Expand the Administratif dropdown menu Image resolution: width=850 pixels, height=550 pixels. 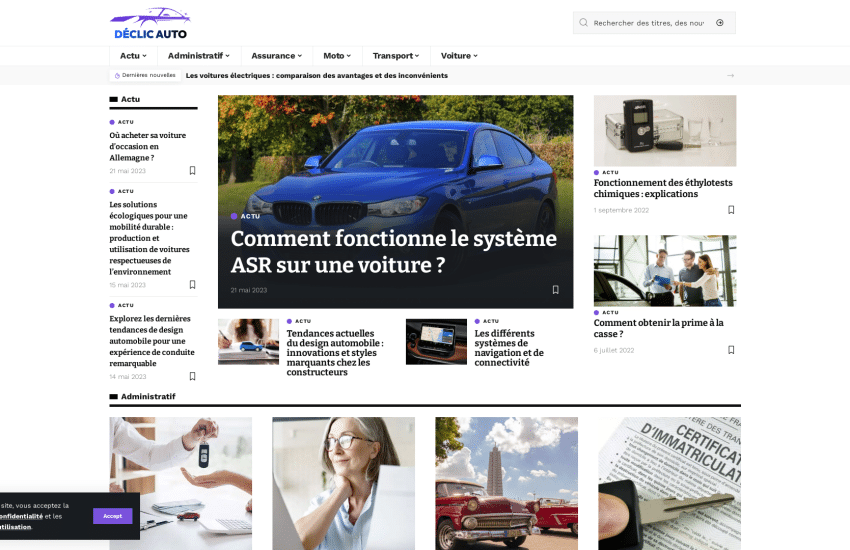[198, 56]
